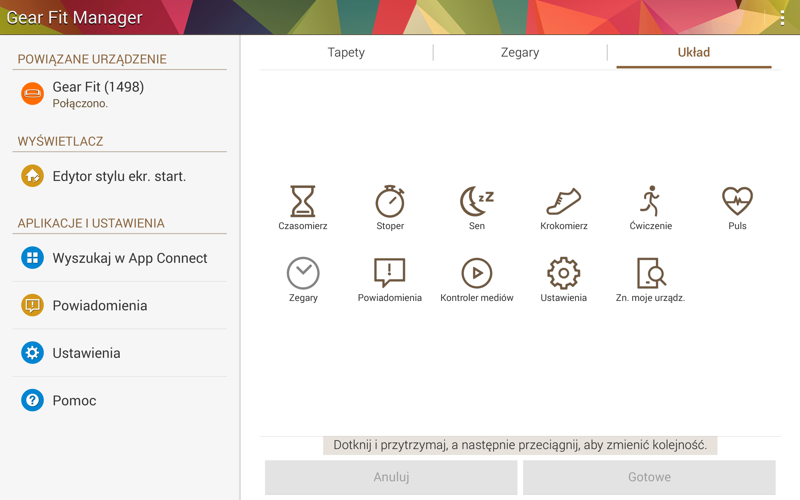Open Pomoc in the sidebar
Screen dimensions: 800x500
point(74,400)
